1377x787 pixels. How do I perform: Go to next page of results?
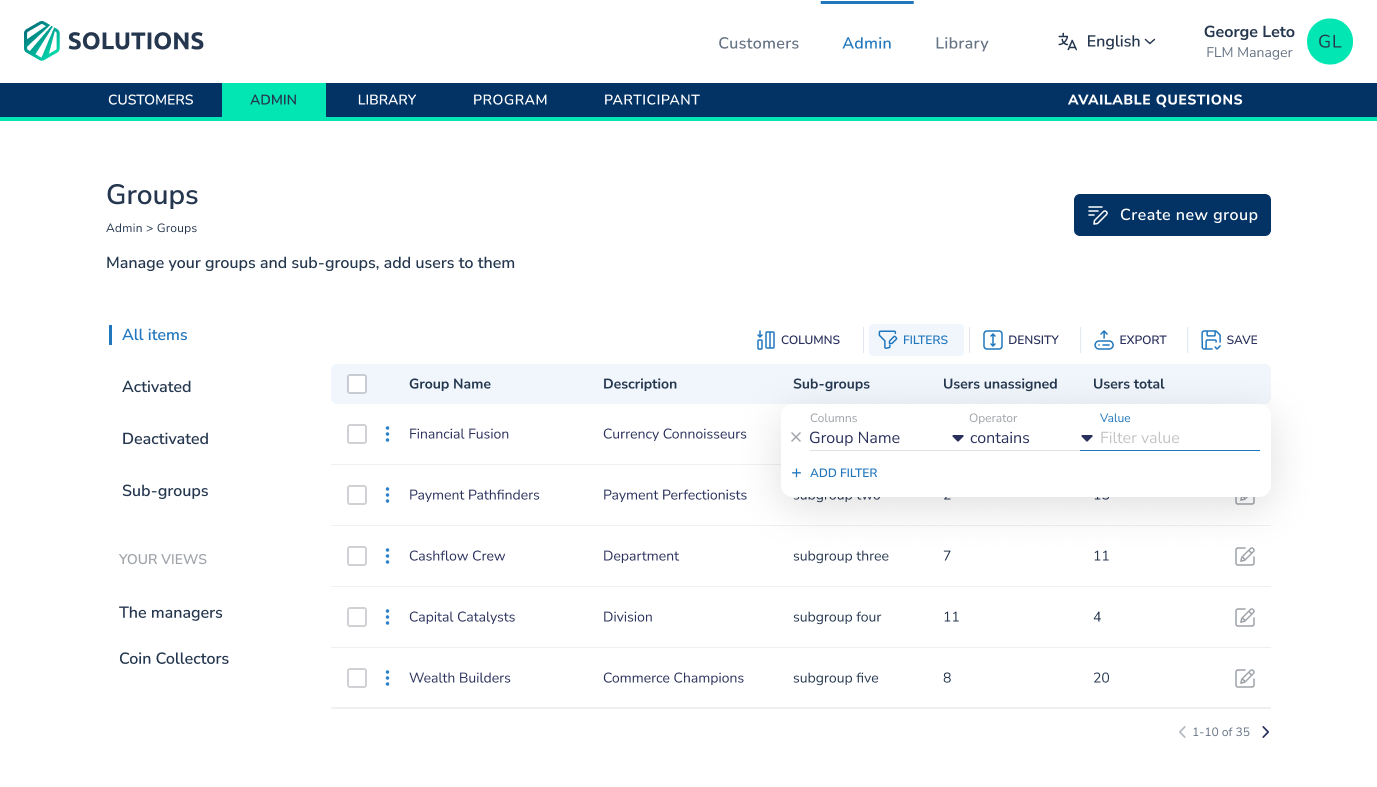[1266, 732]
